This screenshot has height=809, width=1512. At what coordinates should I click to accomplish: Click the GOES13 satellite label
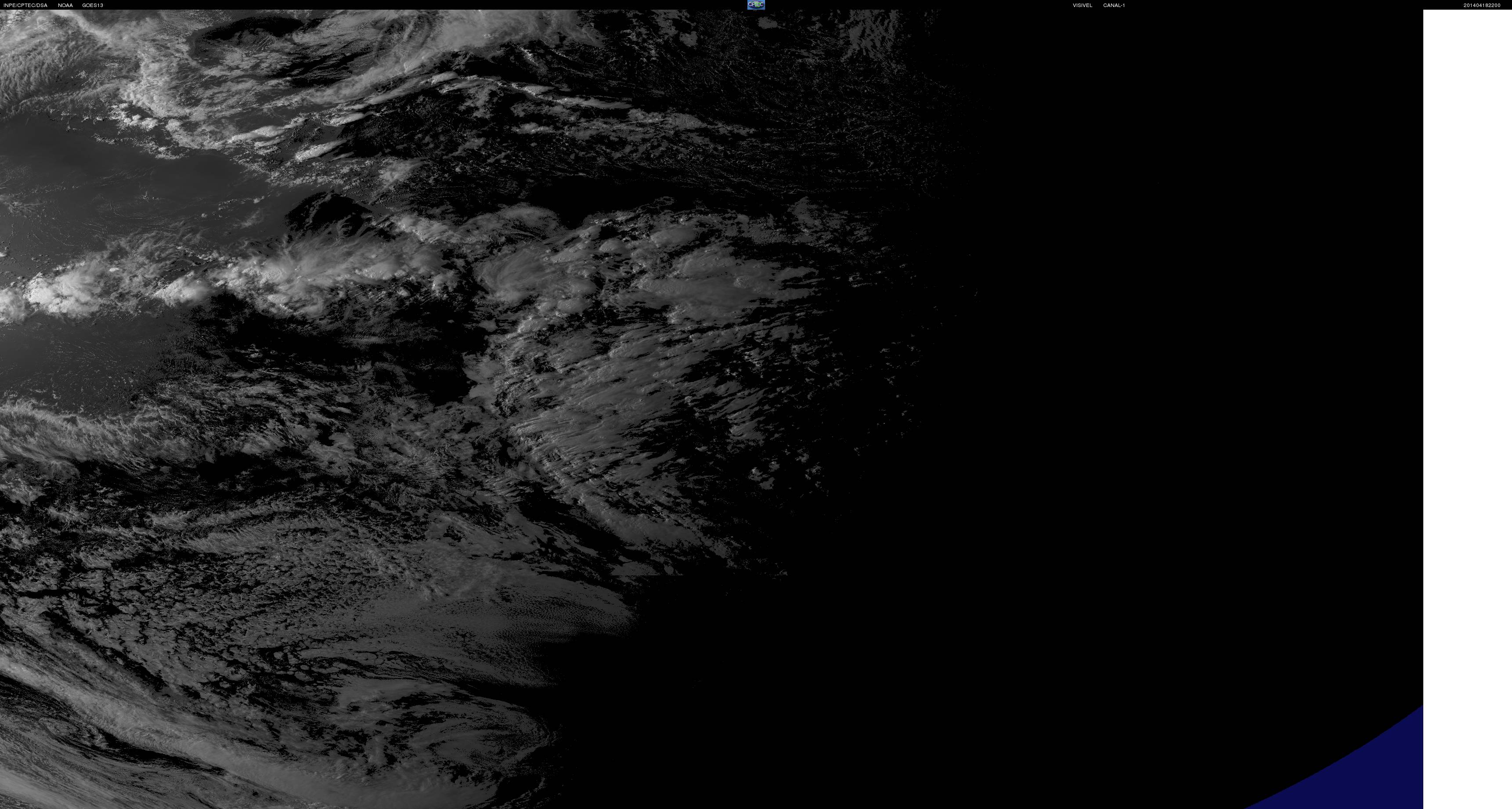click(x=93, y=5)
